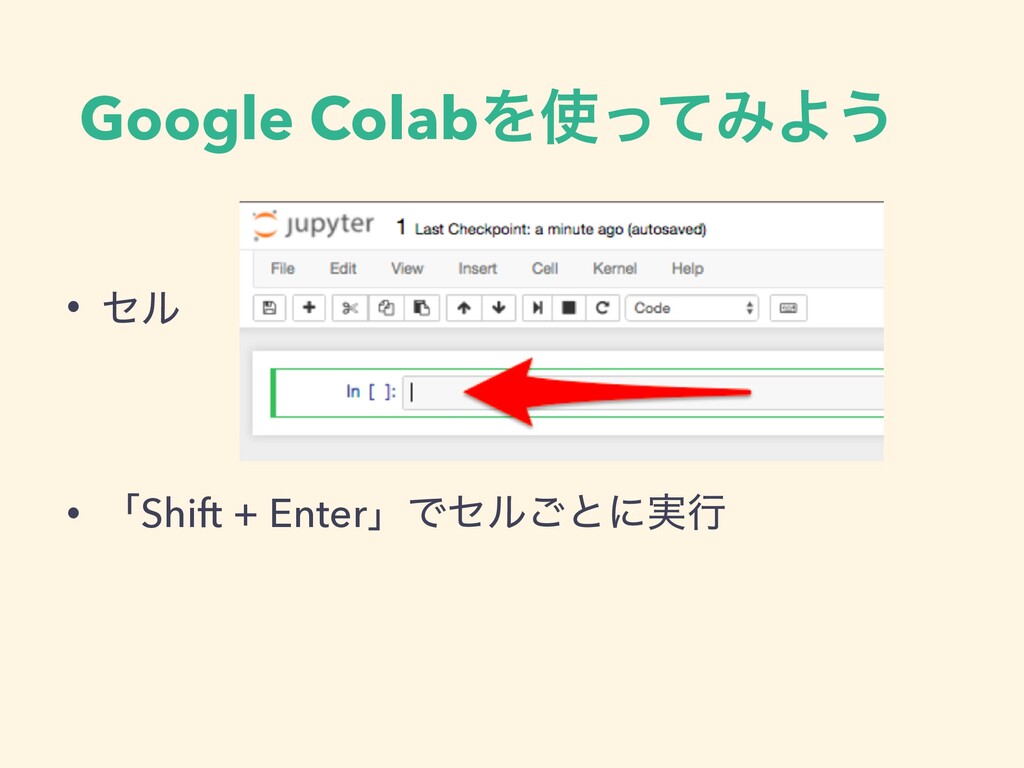Open the Kernel menu
Image resolution: width=1024 pixels, height=768 pixels.
(x=615, y=268)
